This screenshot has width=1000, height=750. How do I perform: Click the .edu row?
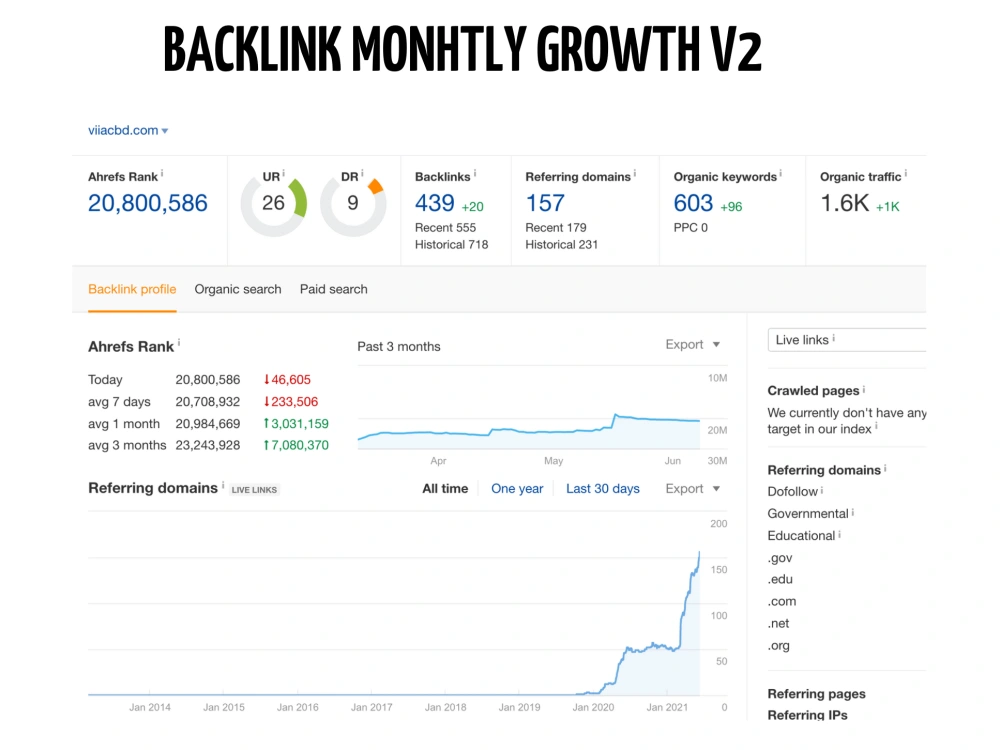pos(780,580)
